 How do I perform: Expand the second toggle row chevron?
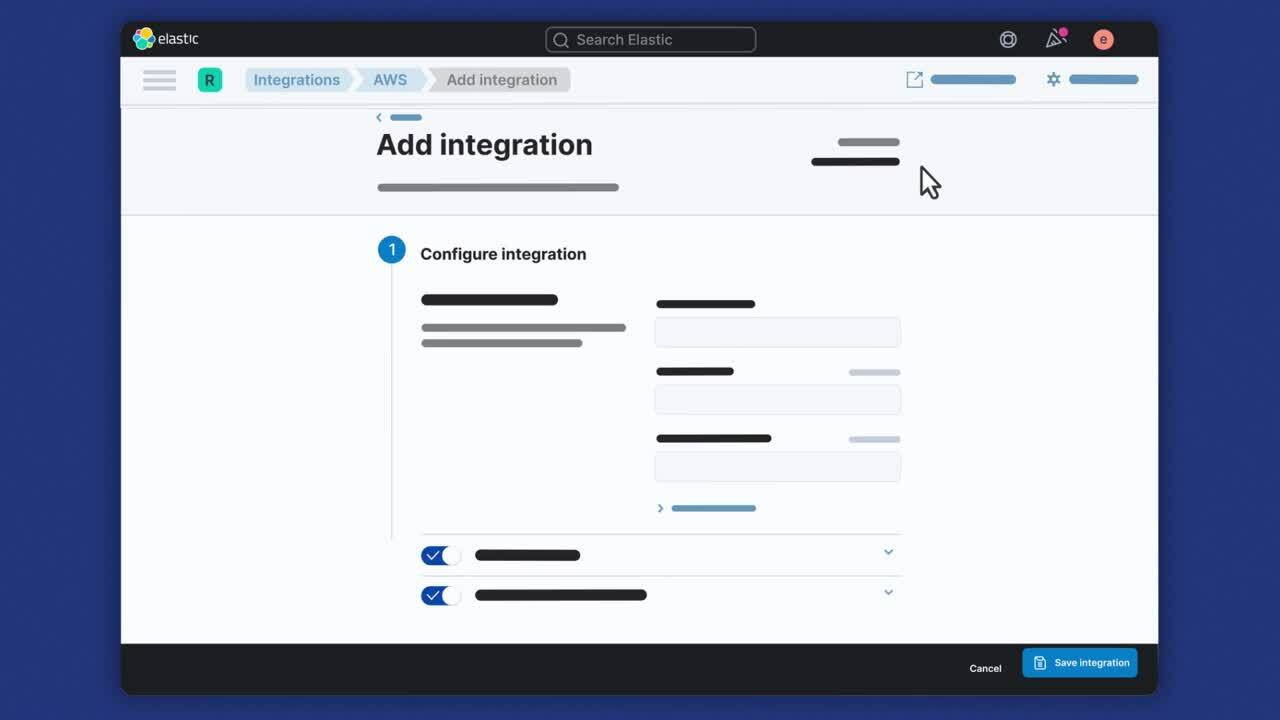888,592
